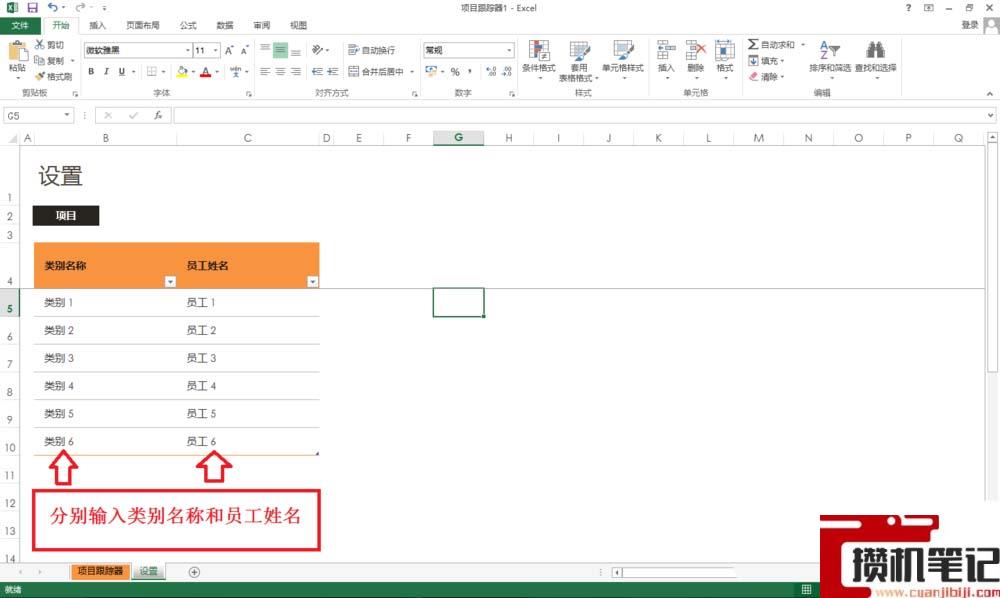The height and width of the screenshot is (598, 1000).
Task: Open 单元格样式 cell styles
Action: 622,60
